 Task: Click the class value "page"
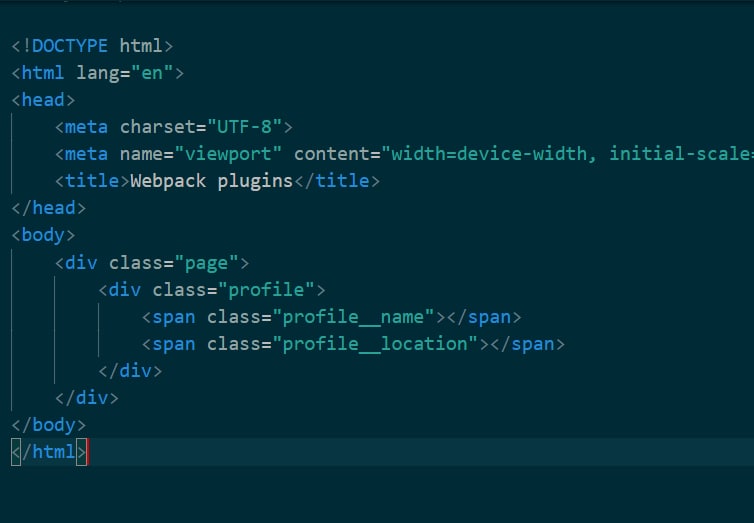206,263
